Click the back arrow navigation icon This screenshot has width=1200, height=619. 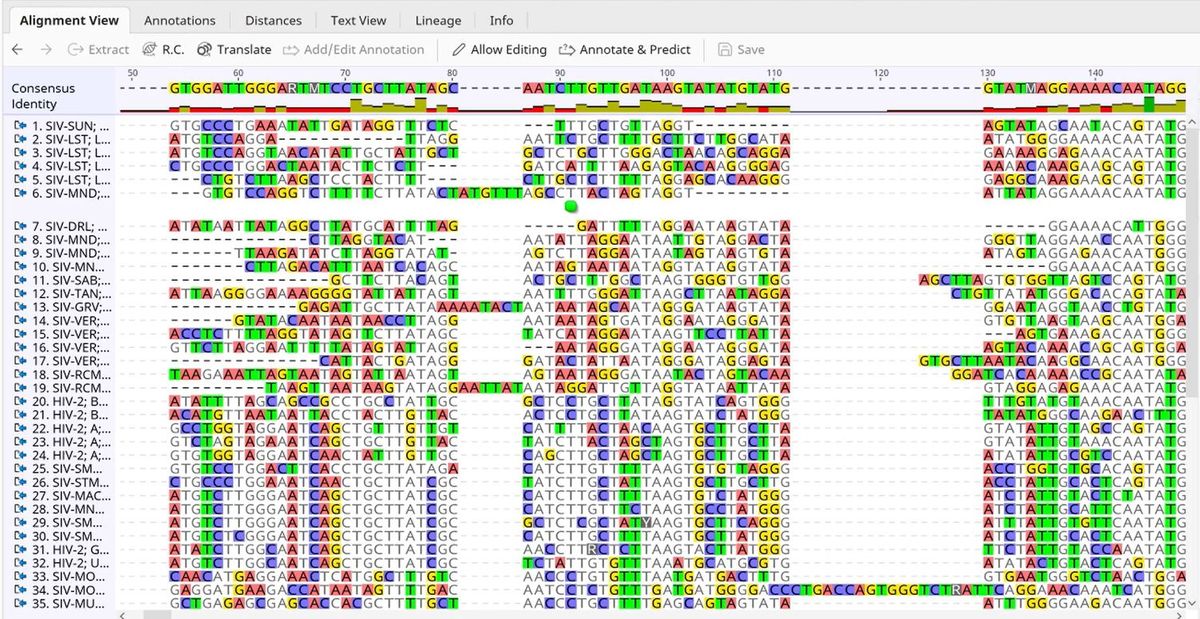coord(17,49)
